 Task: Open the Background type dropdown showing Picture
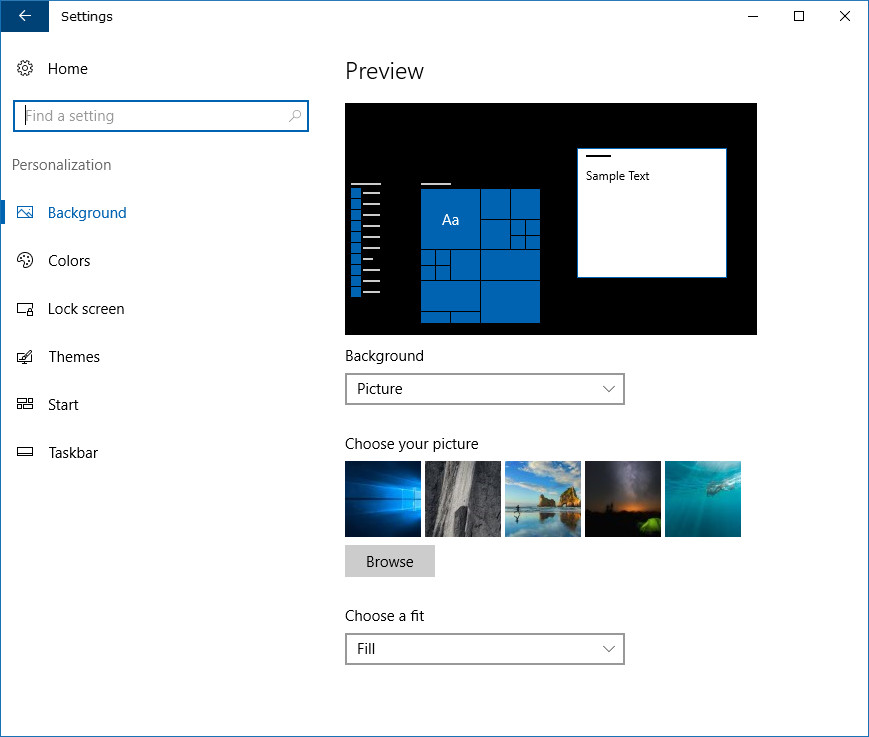tap(484, 389)
